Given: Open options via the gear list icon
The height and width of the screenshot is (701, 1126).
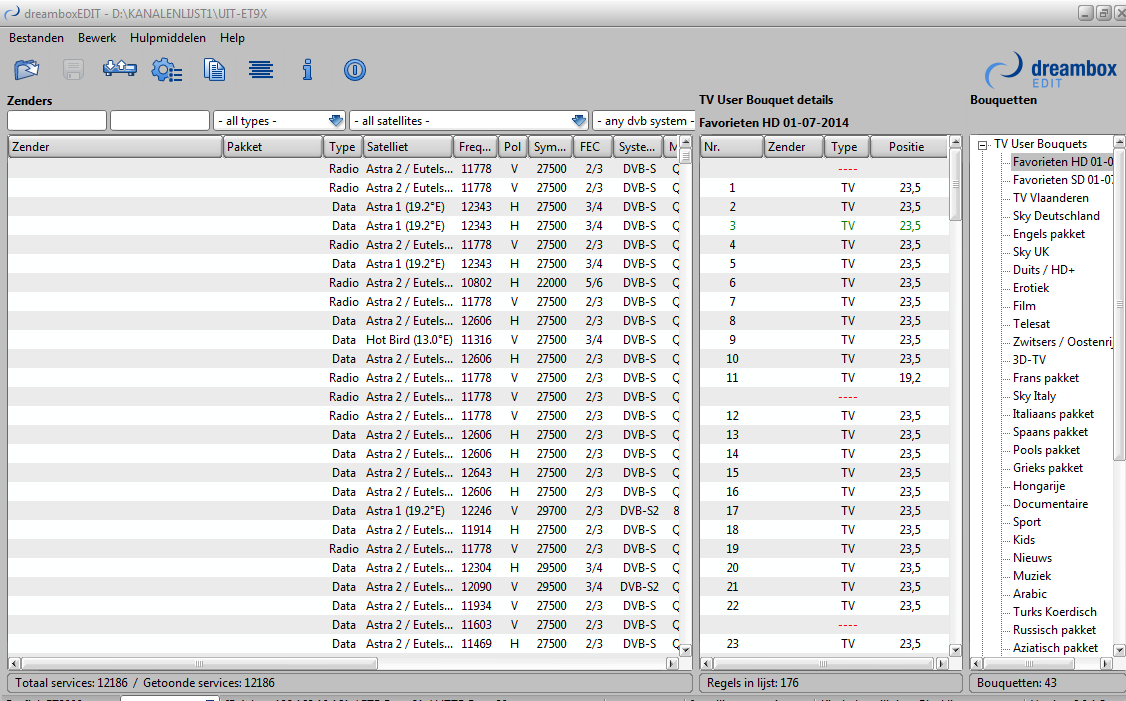Looking at the screenshot, I should (167, 70).
